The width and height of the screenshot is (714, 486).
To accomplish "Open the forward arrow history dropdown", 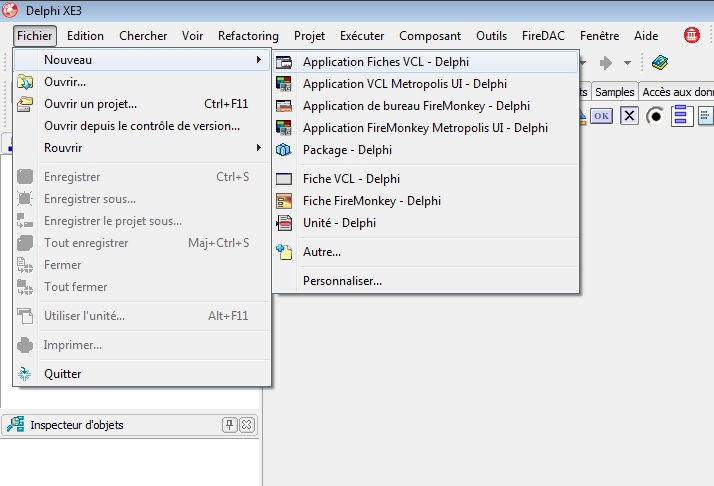I will click(627, 63).
